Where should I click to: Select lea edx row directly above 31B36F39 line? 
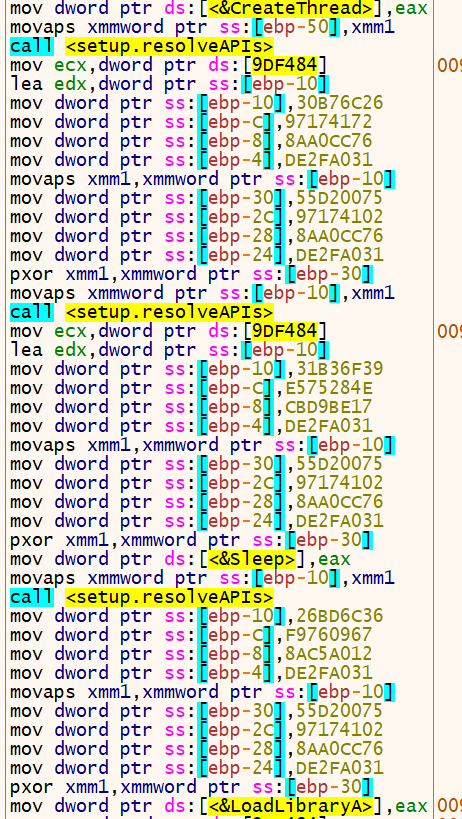tap(170, 349)
